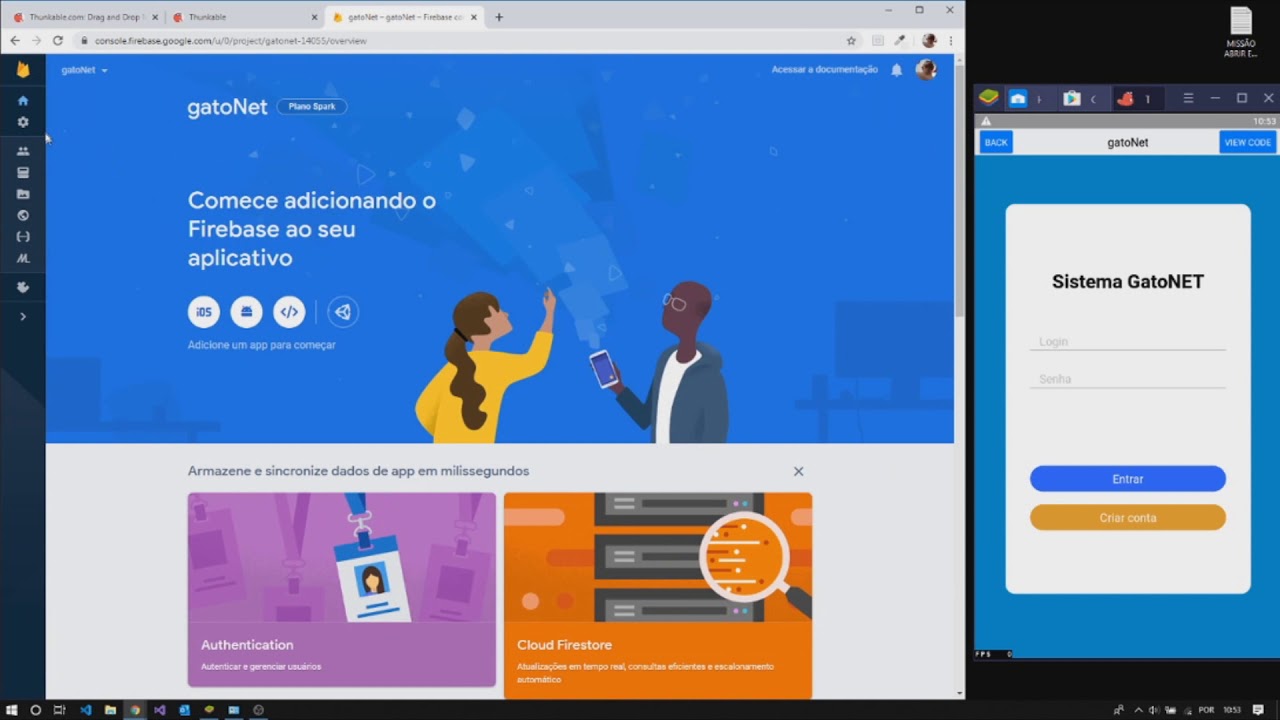Click the Criar conta button

(x=1128, y=517)
